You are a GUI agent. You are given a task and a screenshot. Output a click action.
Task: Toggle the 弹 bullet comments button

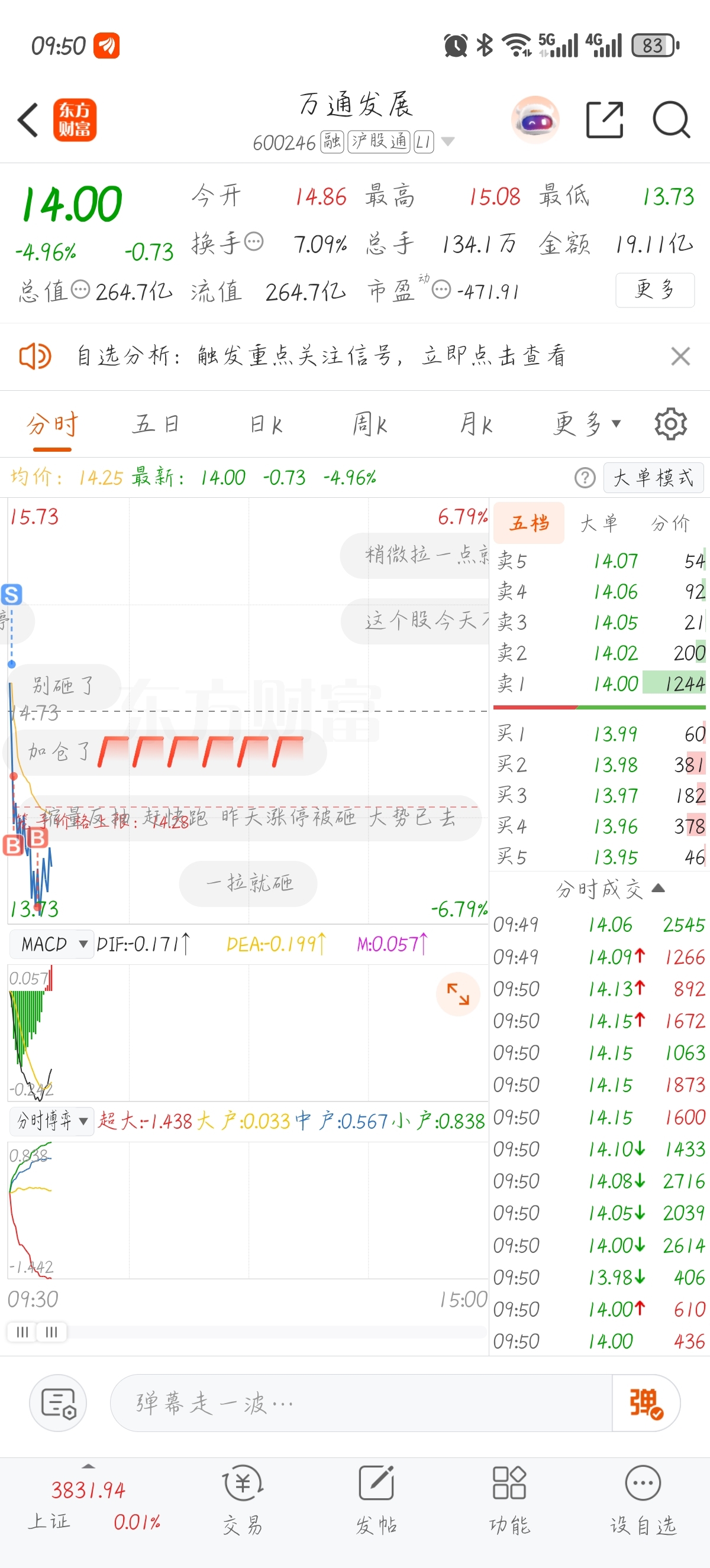click(x=646, y=1403)
